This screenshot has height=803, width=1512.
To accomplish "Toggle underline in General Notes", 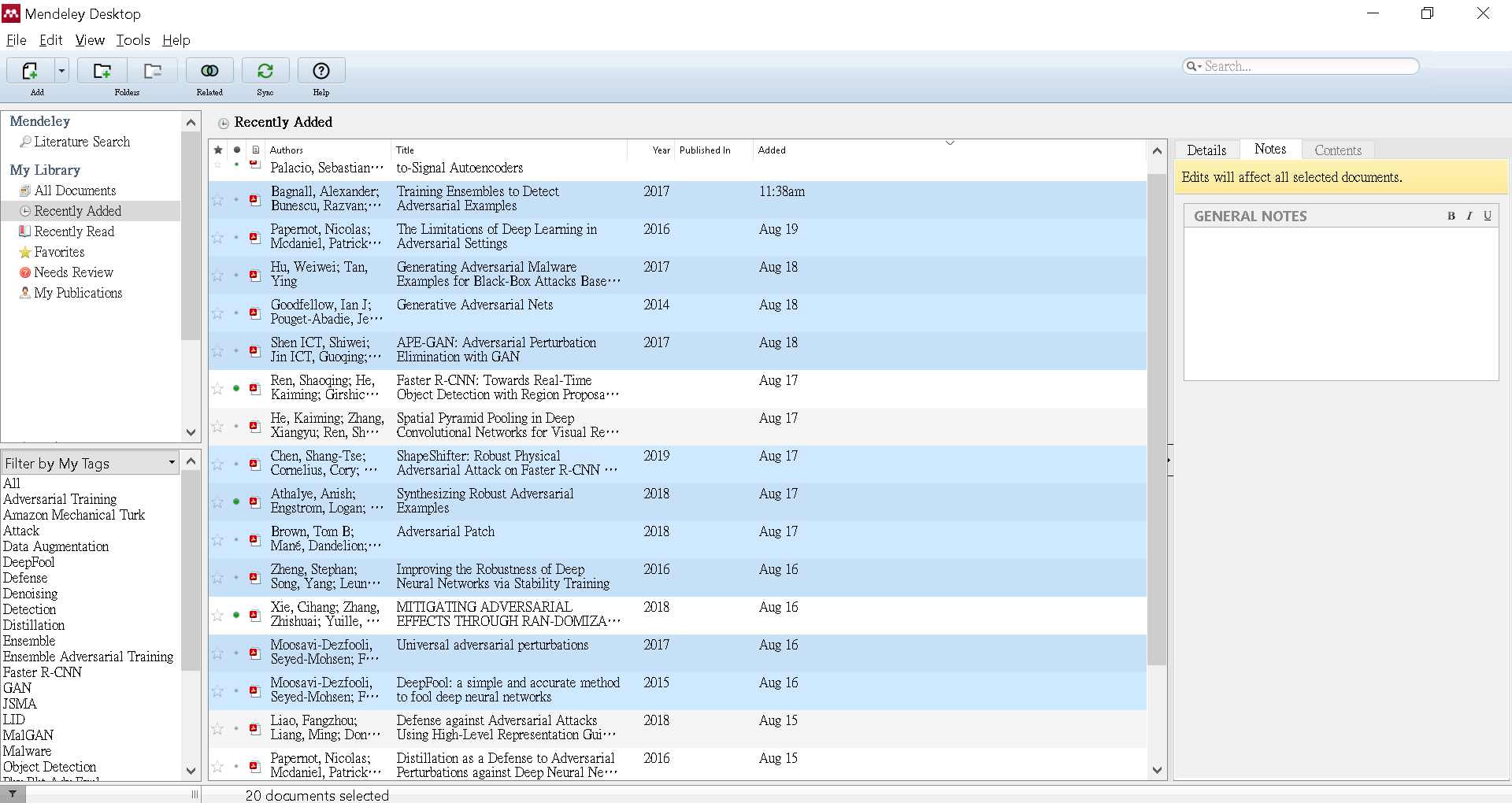I will pos(1488,216).
